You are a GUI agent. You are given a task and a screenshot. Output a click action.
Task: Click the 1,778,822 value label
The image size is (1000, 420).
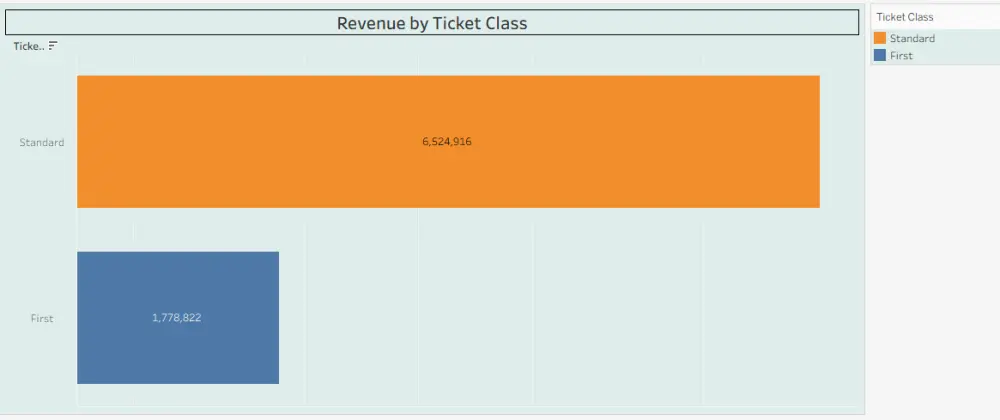tap(177, 318)
